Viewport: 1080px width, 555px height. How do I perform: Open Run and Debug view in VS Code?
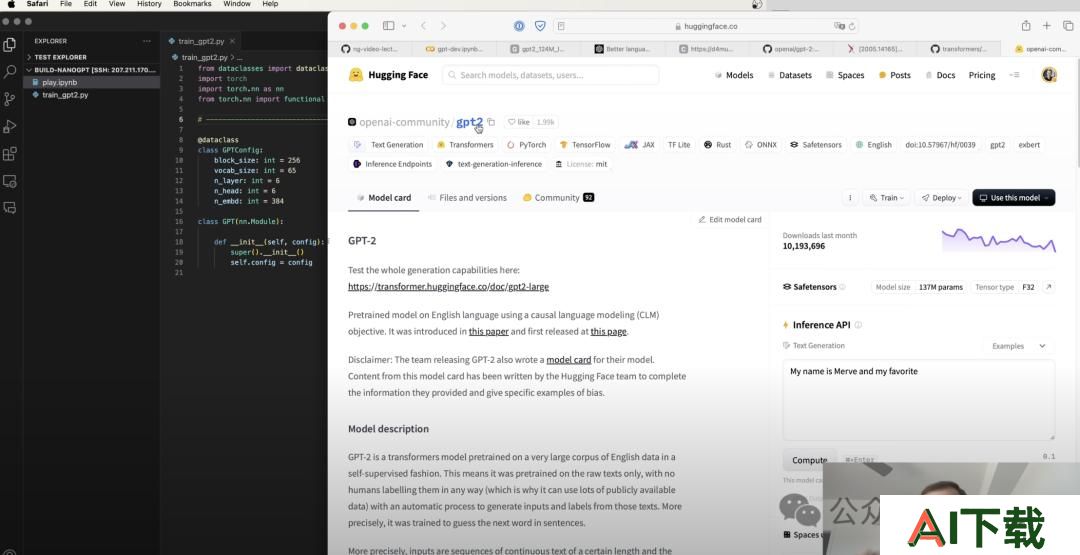click(10, 127)
